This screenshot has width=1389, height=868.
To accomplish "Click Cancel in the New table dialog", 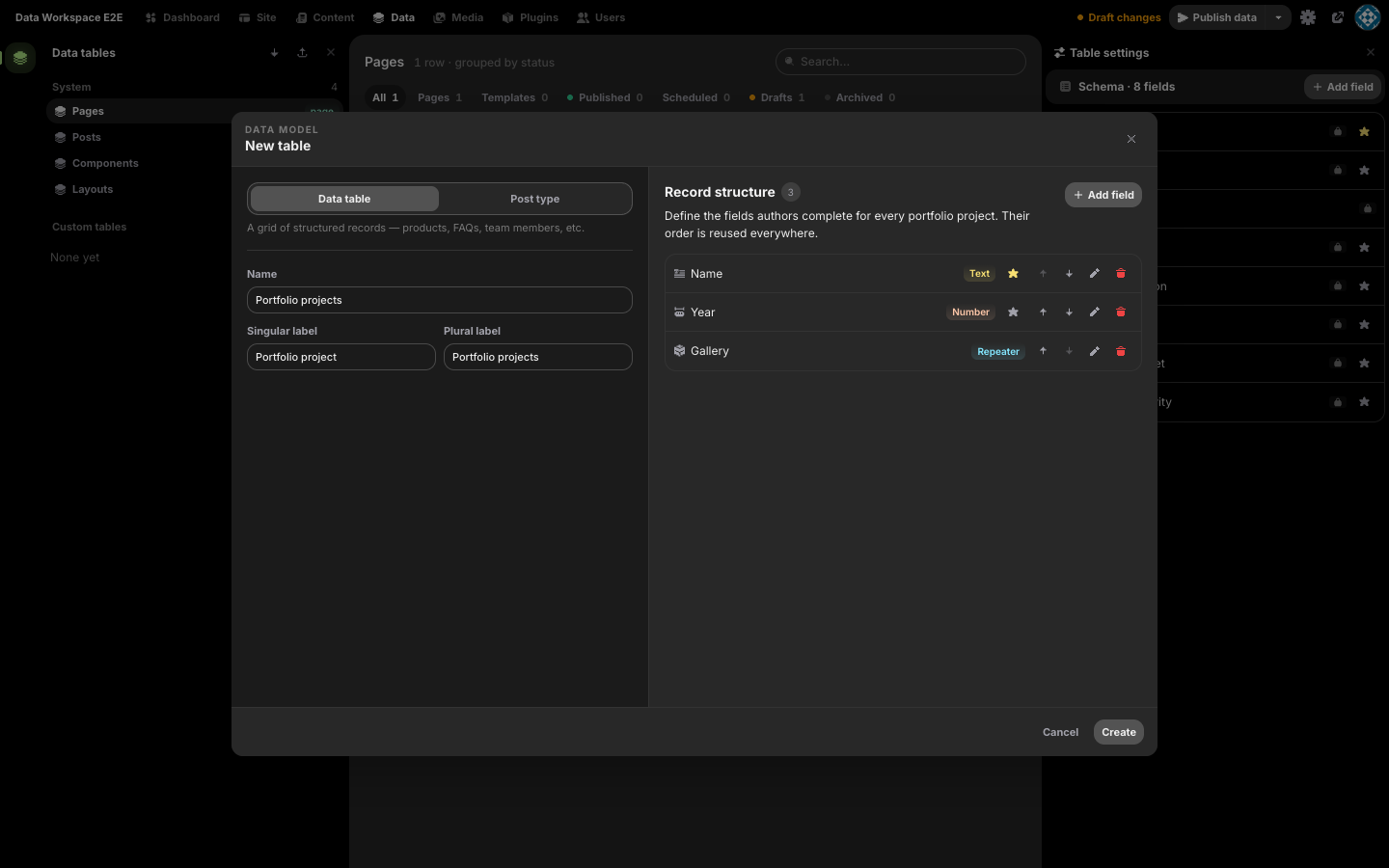I will [1060, 732].
